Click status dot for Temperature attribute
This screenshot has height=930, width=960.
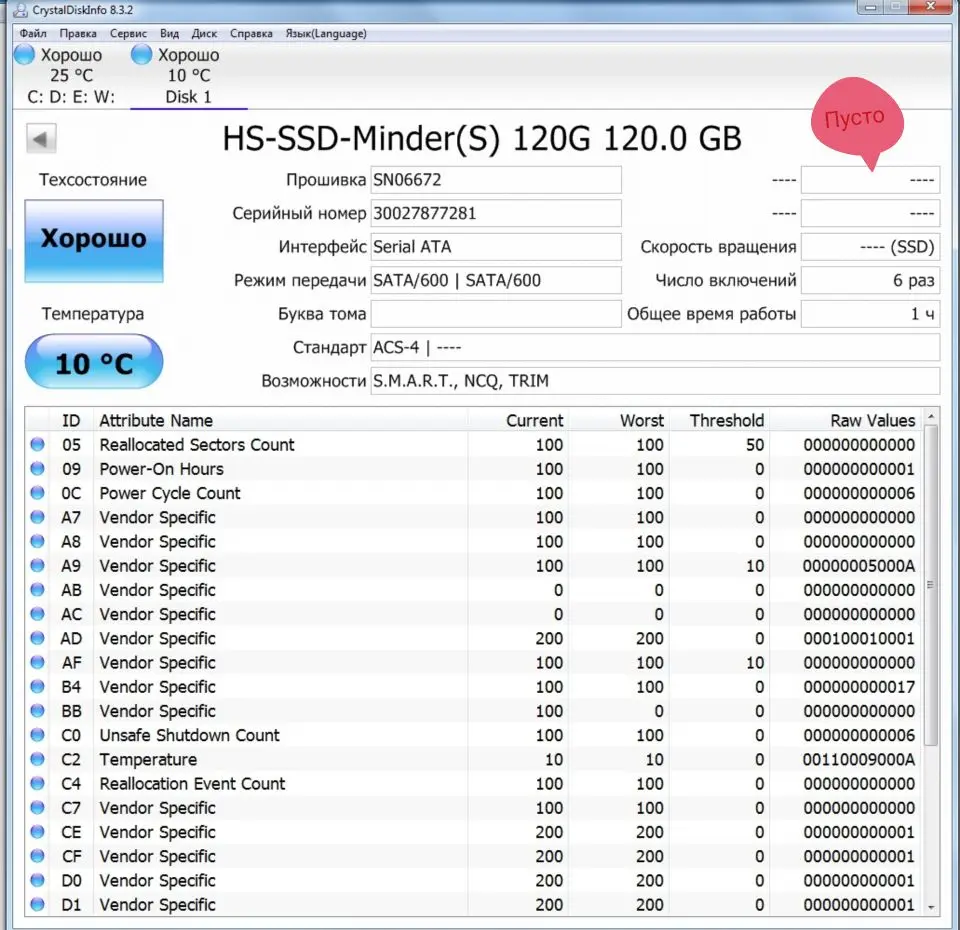pos(37,759)
